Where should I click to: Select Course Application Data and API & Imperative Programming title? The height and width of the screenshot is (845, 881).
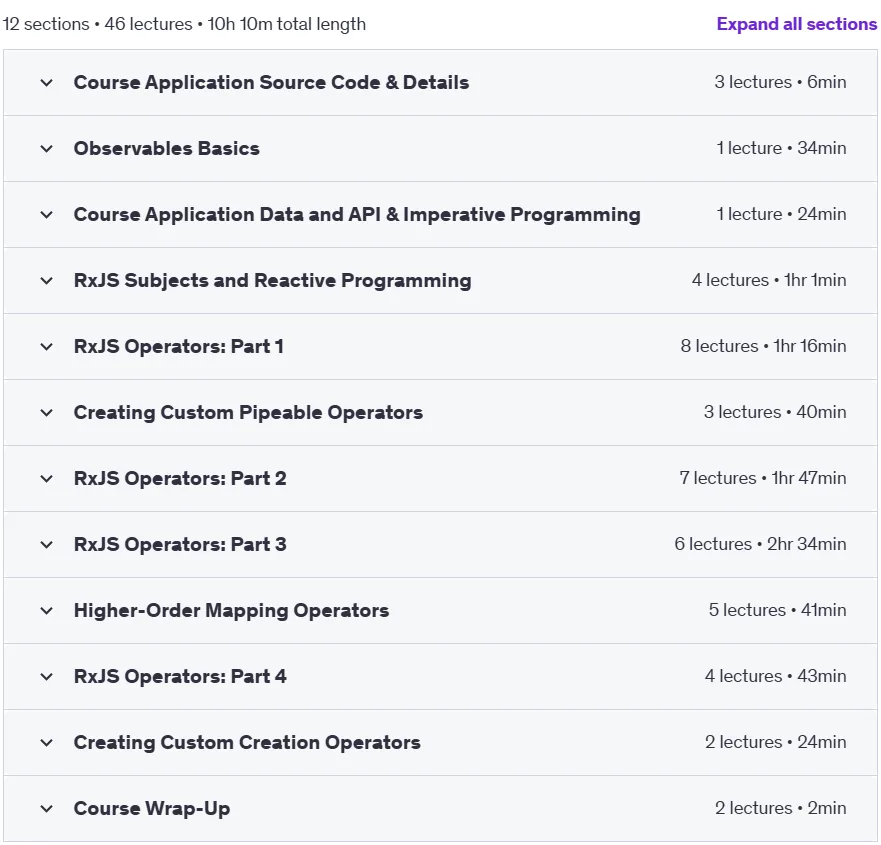[357, 215]
